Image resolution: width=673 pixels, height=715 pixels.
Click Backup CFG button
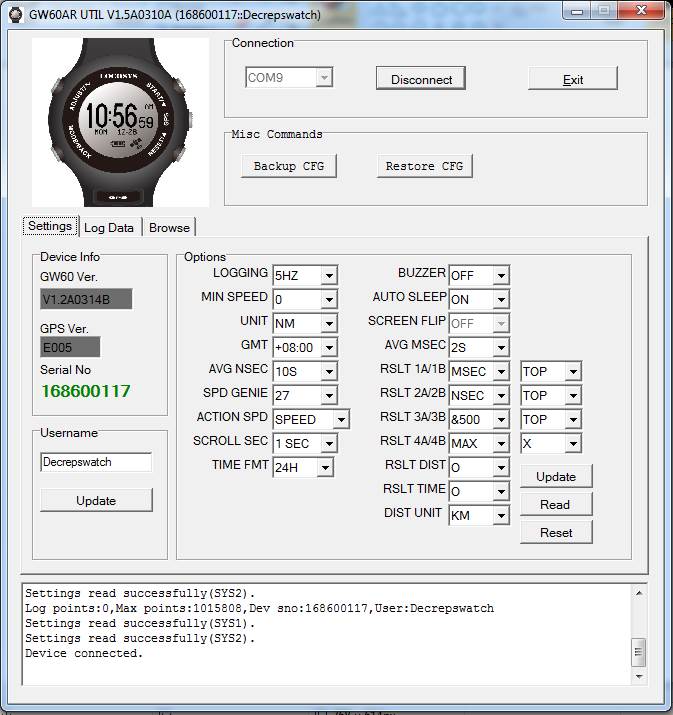pyautogui.click(x=288, y=166)
